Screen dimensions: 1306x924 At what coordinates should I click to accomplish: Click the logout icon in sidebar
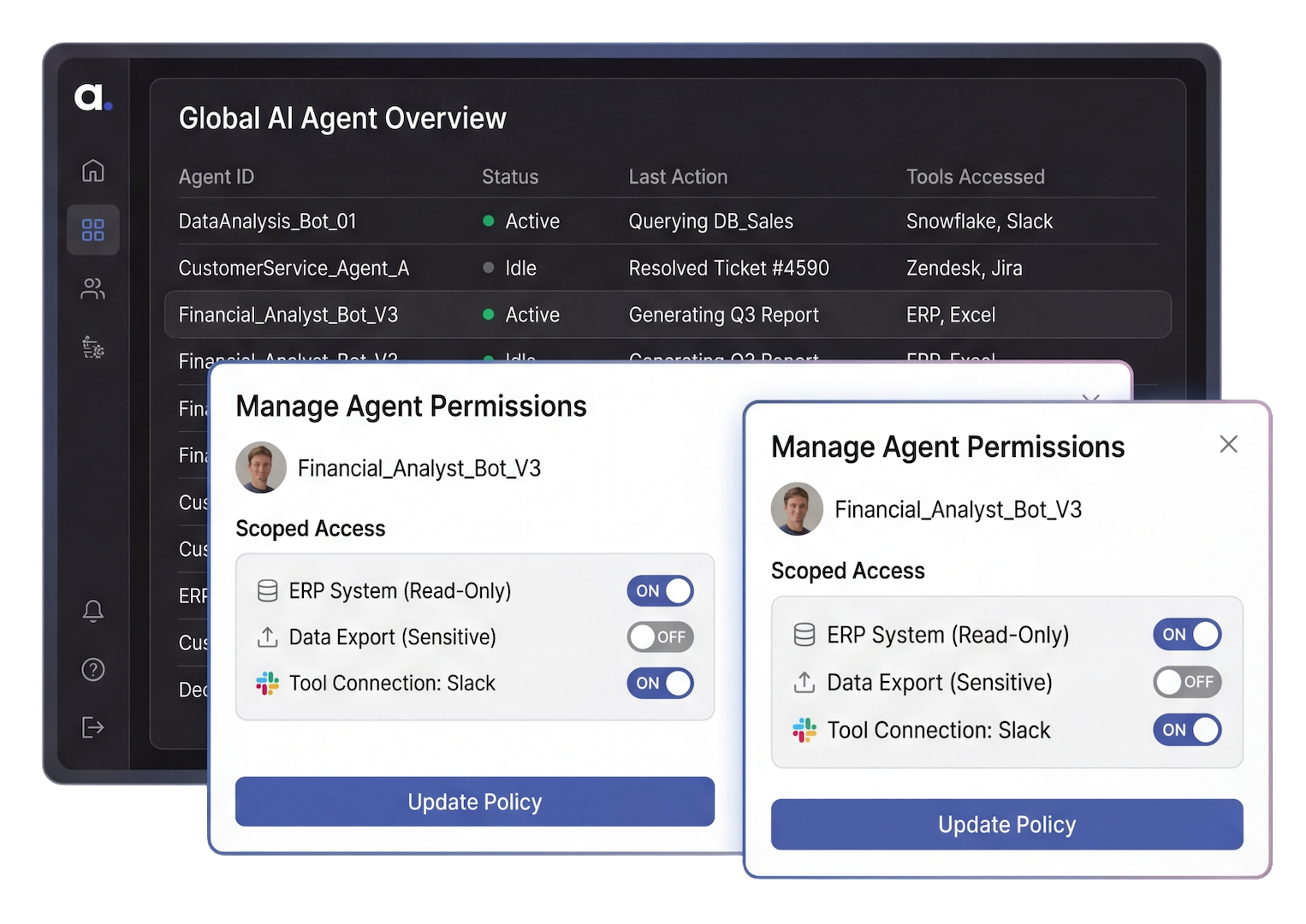[92, 727]
